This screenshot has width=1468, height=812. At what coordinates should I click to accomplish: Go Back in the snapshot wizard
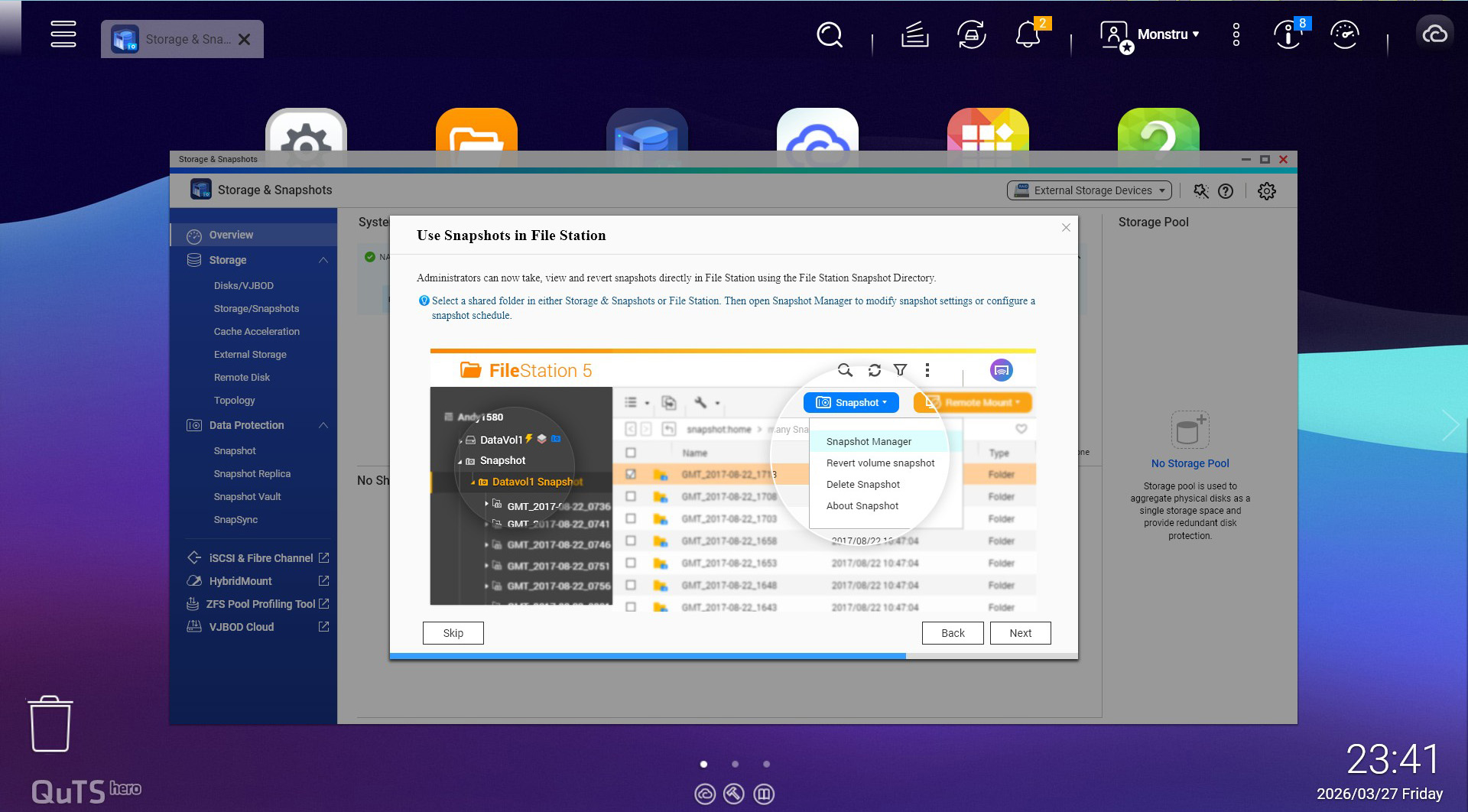(x=952, y=633)
